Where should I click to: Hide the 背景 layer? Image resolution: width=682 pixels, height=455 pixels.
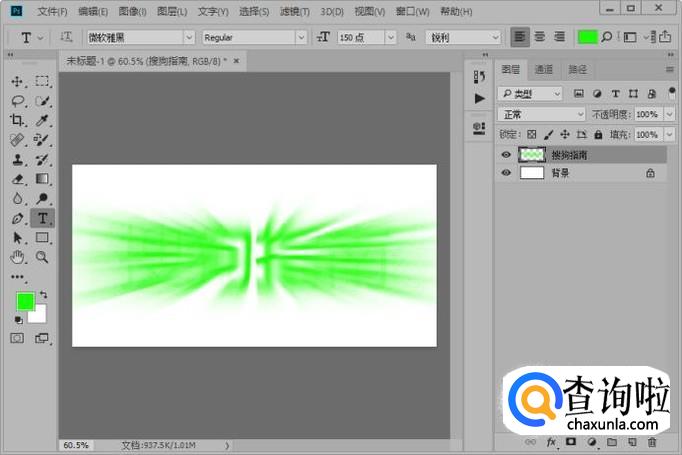[x=506, y=173]
